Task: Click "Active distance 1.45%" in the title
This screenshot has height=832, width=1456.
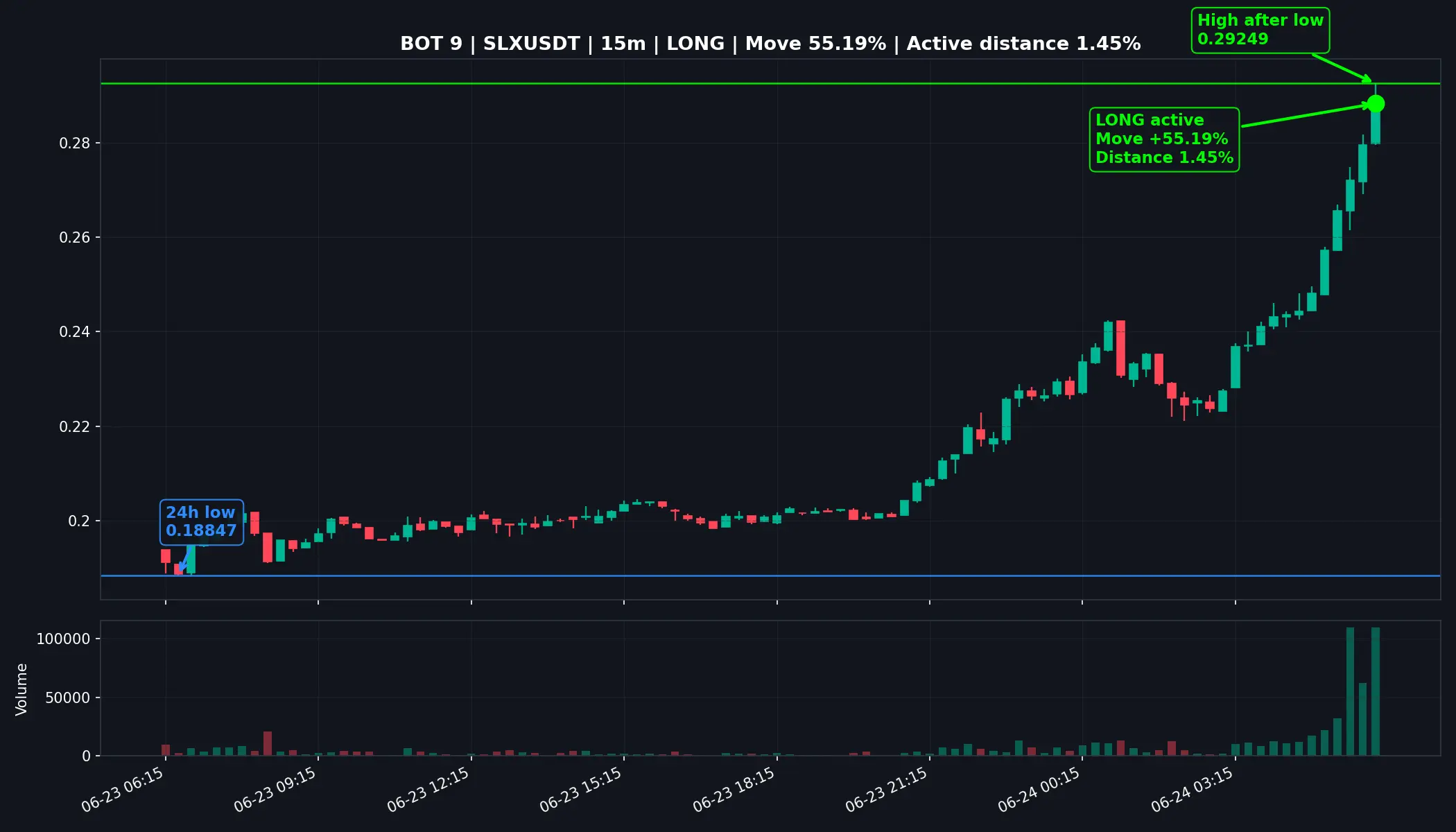Action: click(x=1023, y=44)
